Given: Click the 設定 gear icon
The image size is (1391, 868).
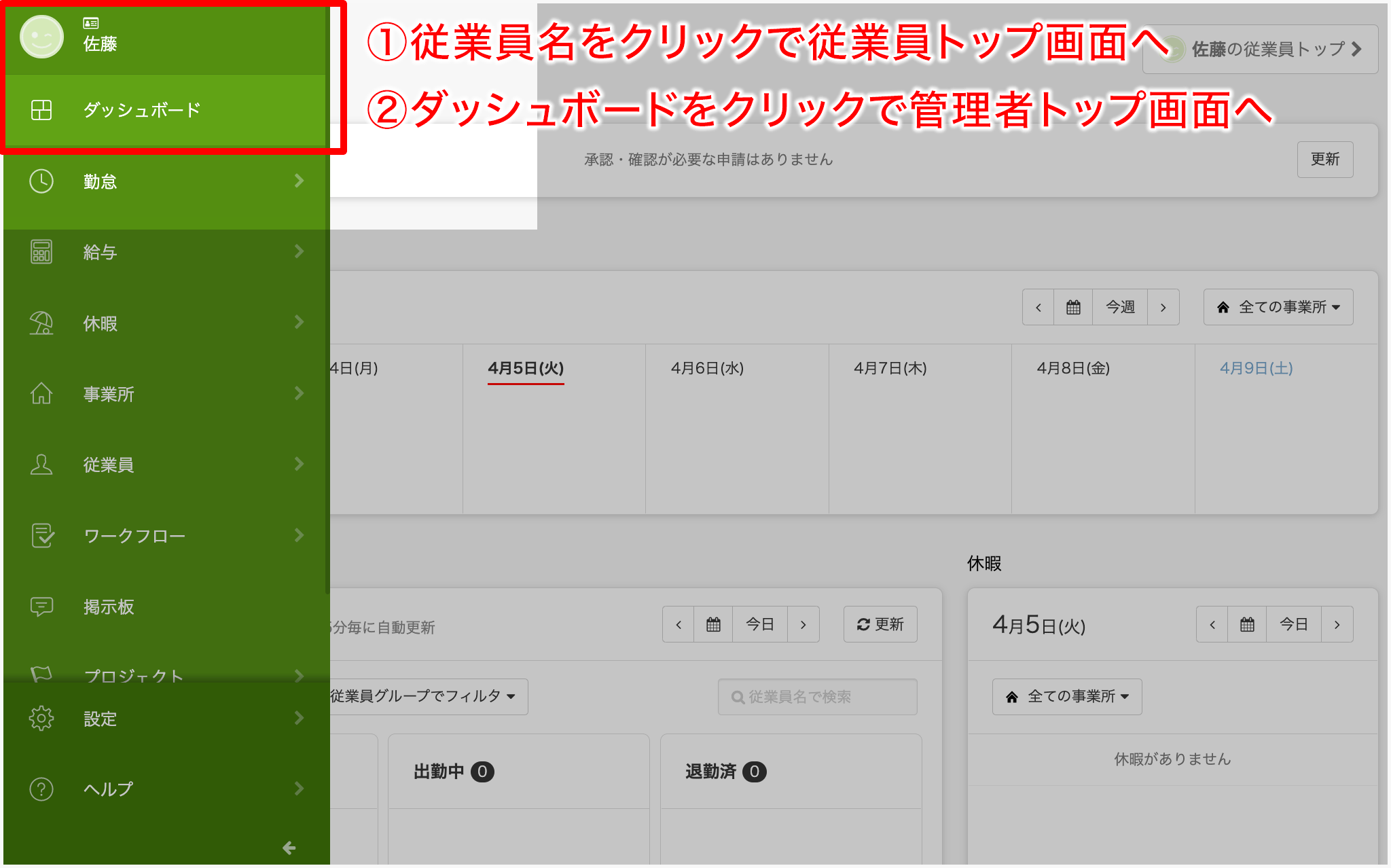Looking at the screenshot, I should coord(41,718).
